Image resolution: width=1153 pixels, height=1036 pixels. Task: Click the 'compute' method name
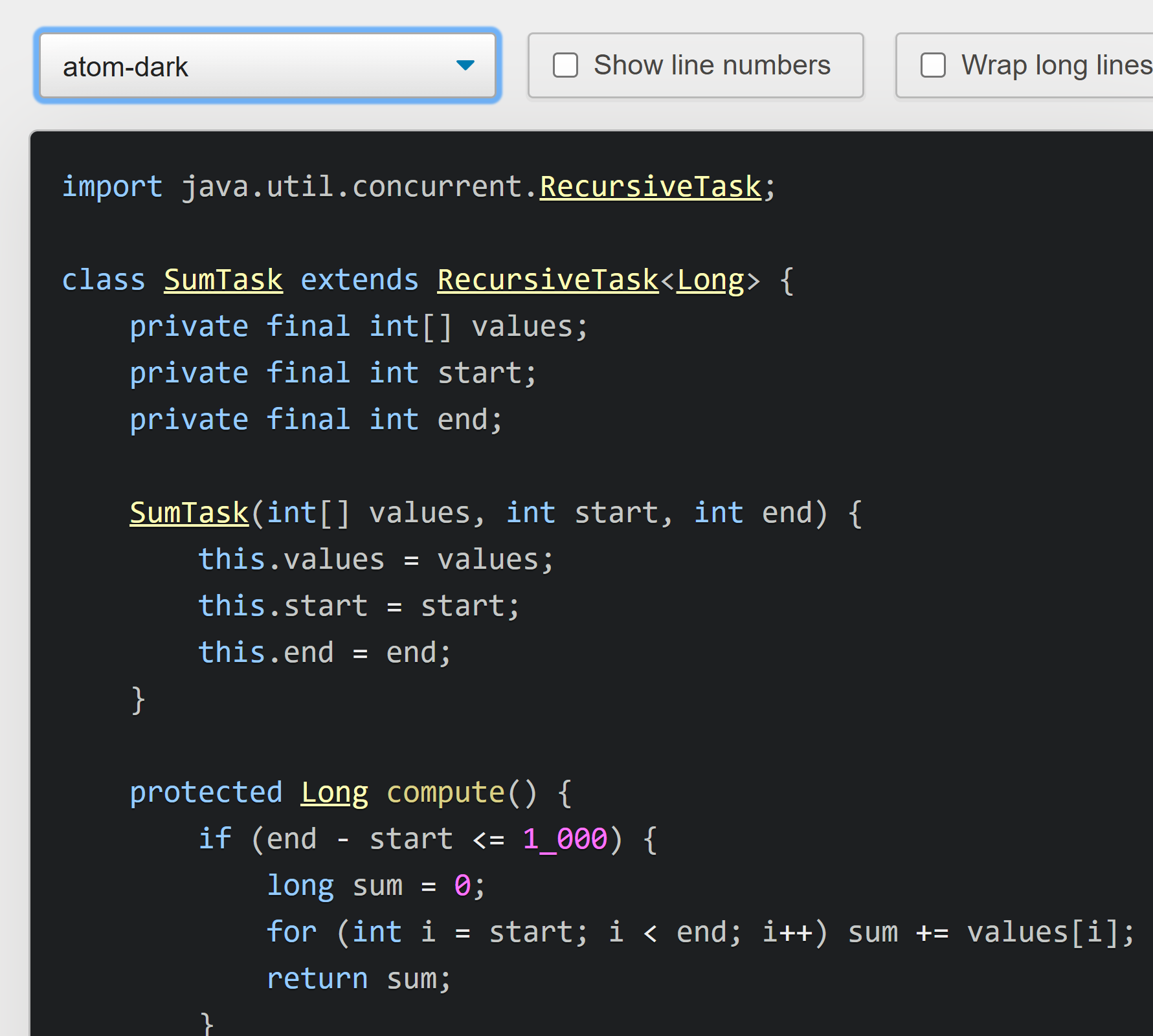coord(445,793)
